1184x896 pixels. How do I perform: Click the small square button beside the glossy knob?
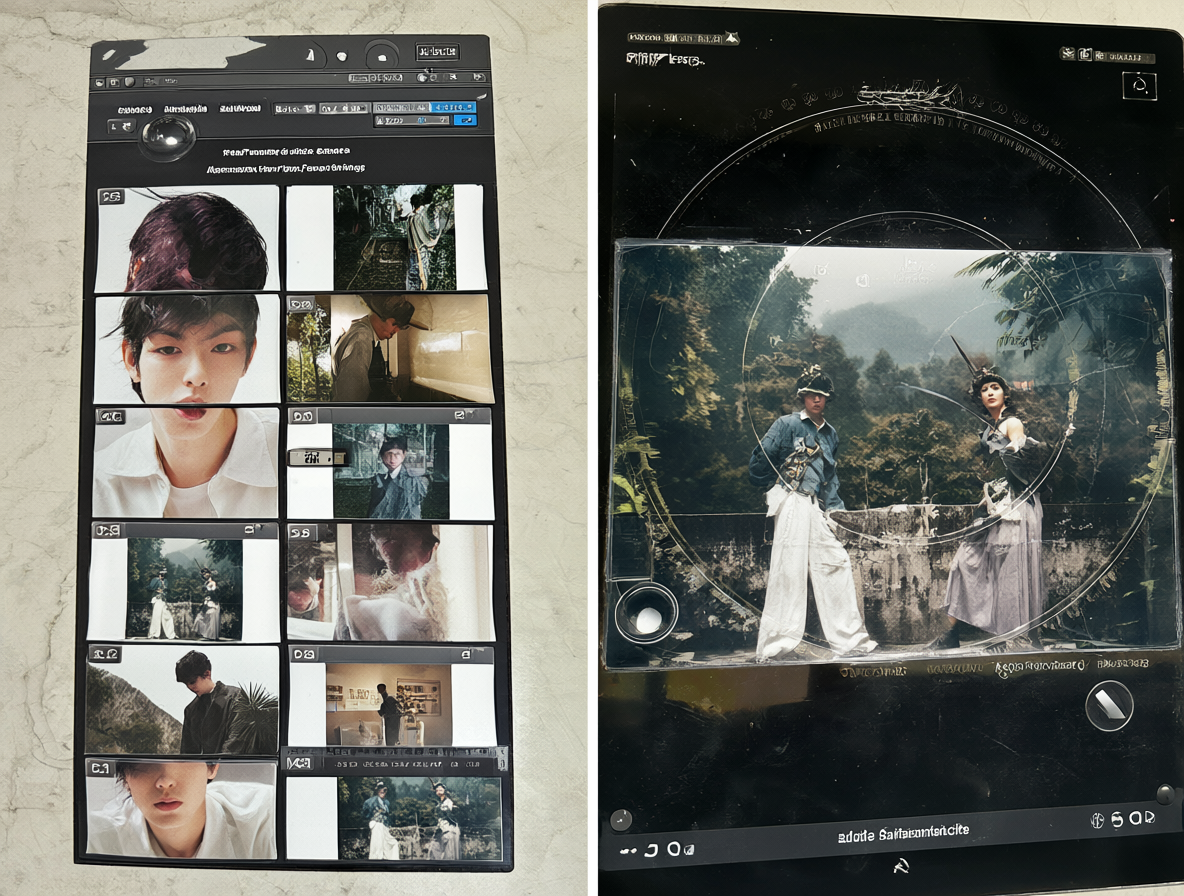[x=123, y=127]
